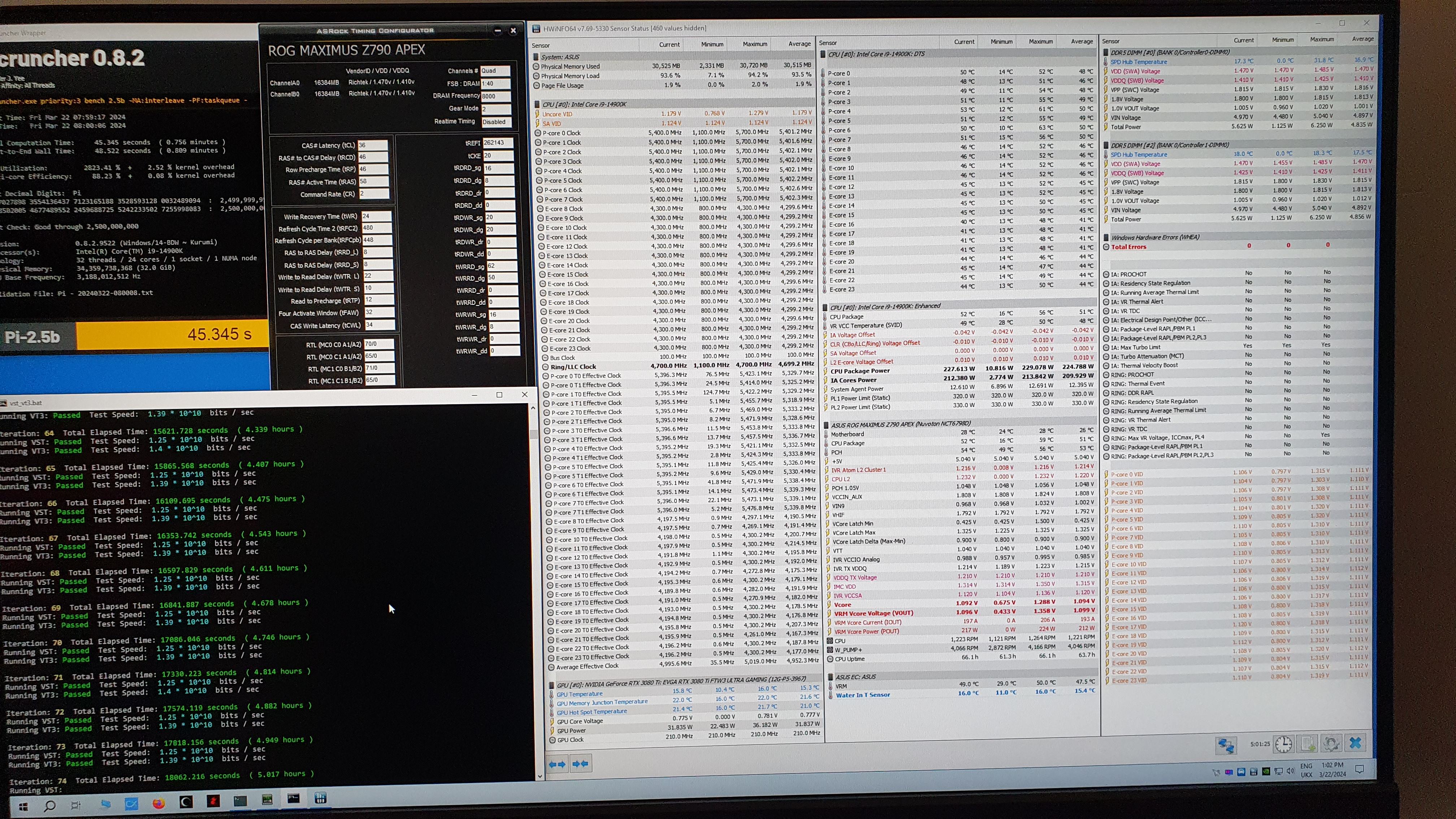Screen dimensions: 1456x819
Task: Click CAS# Latency (tCL) value field
Action: click(x=372, y=145)
